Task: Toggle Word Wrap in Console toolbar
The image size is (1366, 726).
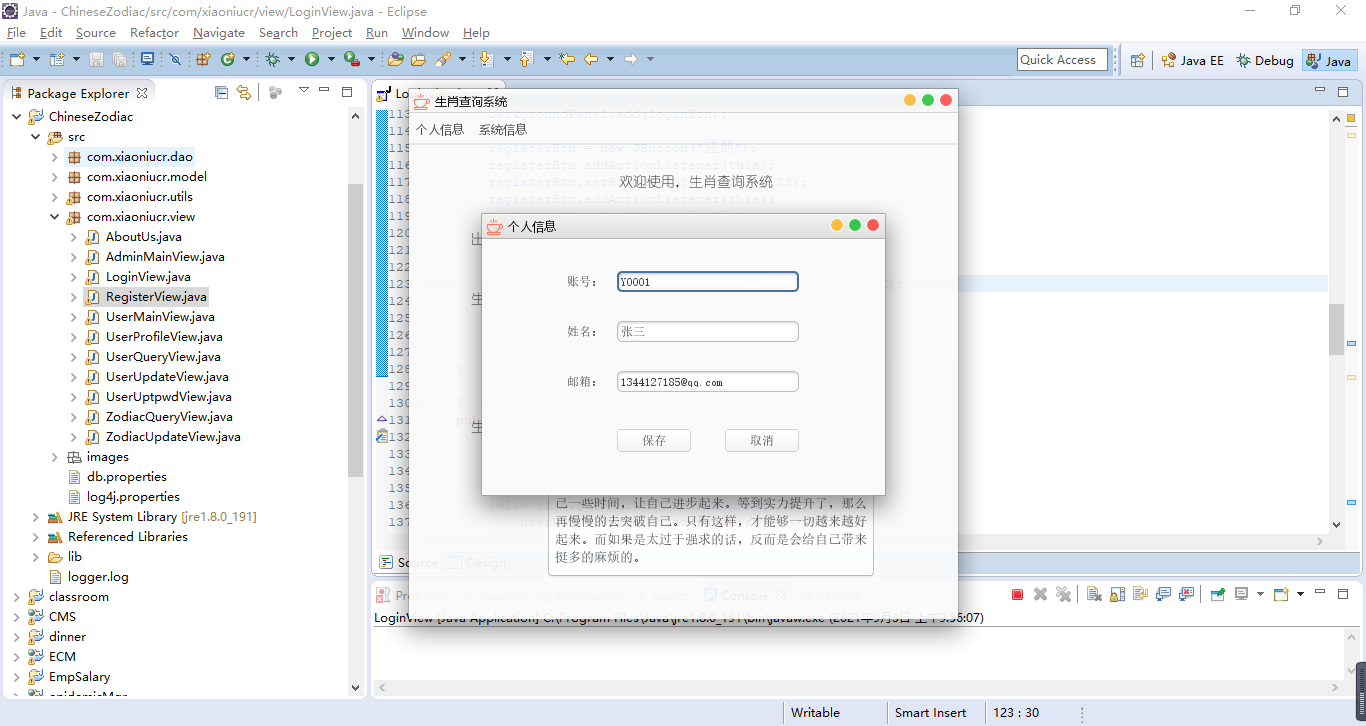Action: coord(1140,594)
